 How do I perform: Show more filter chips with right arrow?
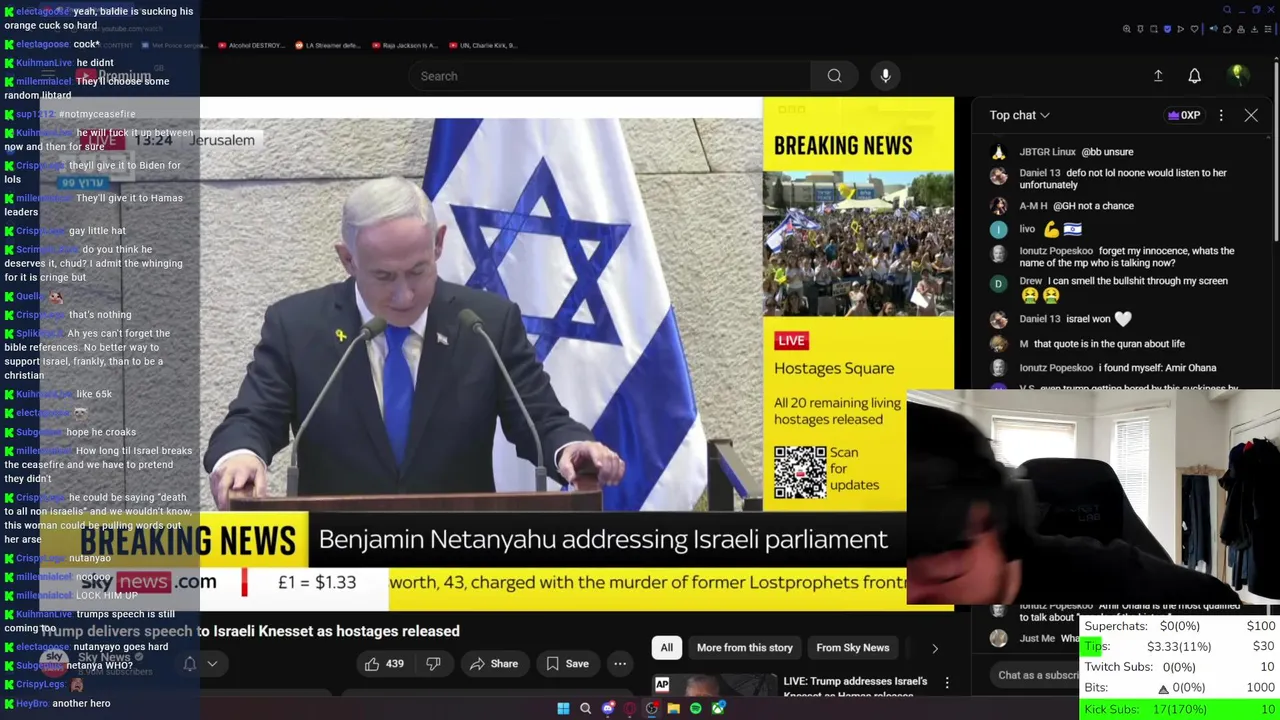click(935, 648)
